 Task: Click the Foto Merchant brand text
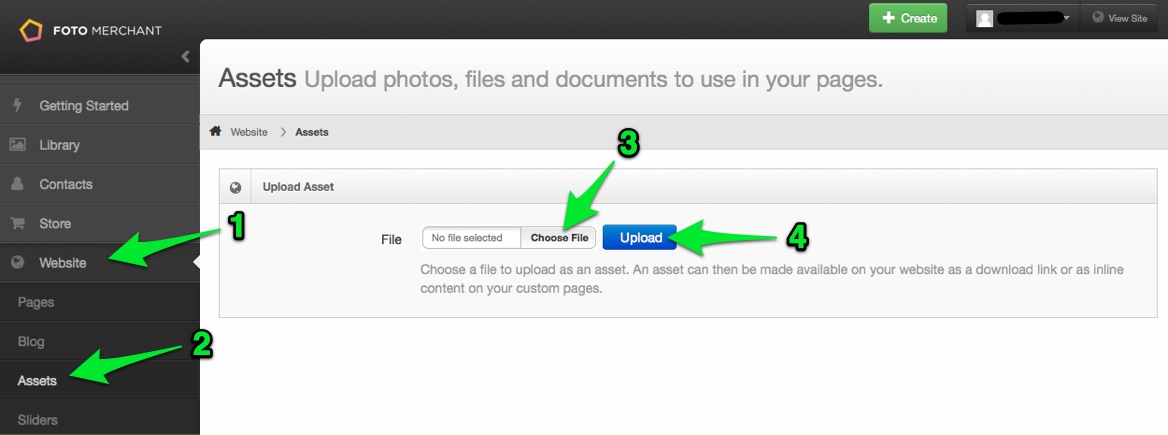coord(107,31)
